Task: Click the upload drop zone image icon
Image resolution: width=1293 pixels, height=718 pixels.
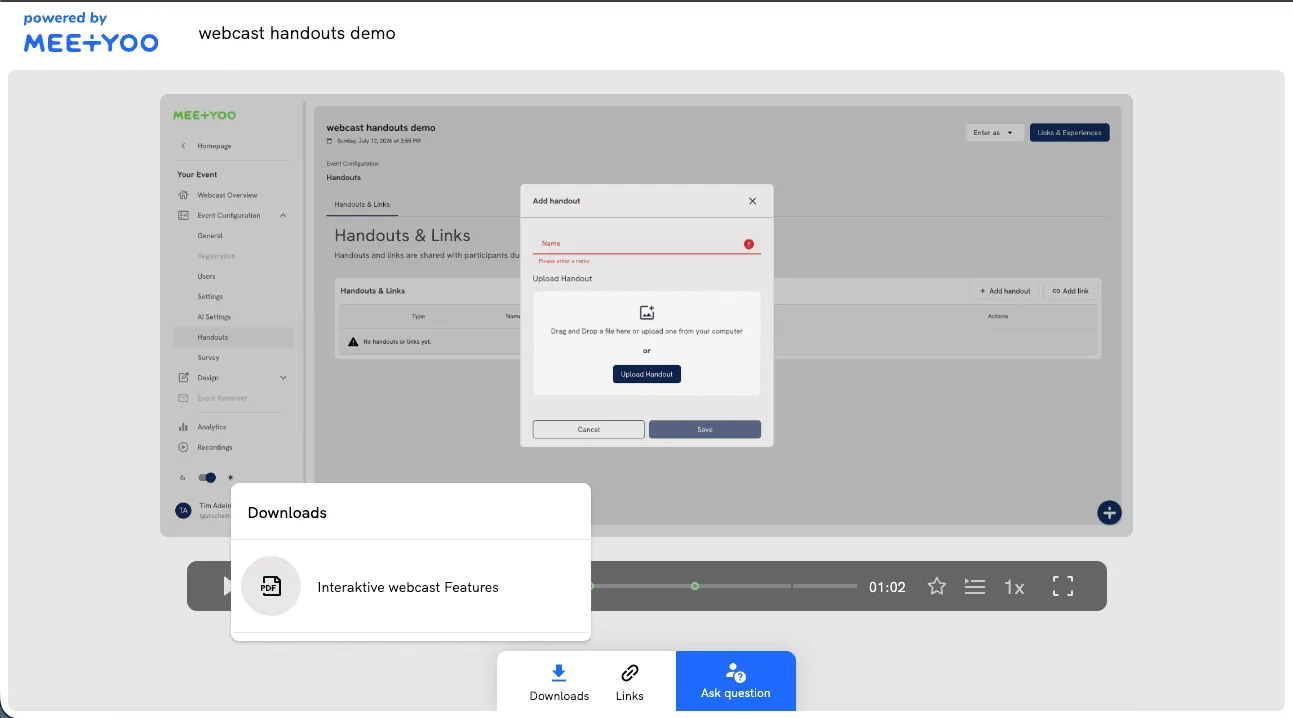Action: [647, 313]
